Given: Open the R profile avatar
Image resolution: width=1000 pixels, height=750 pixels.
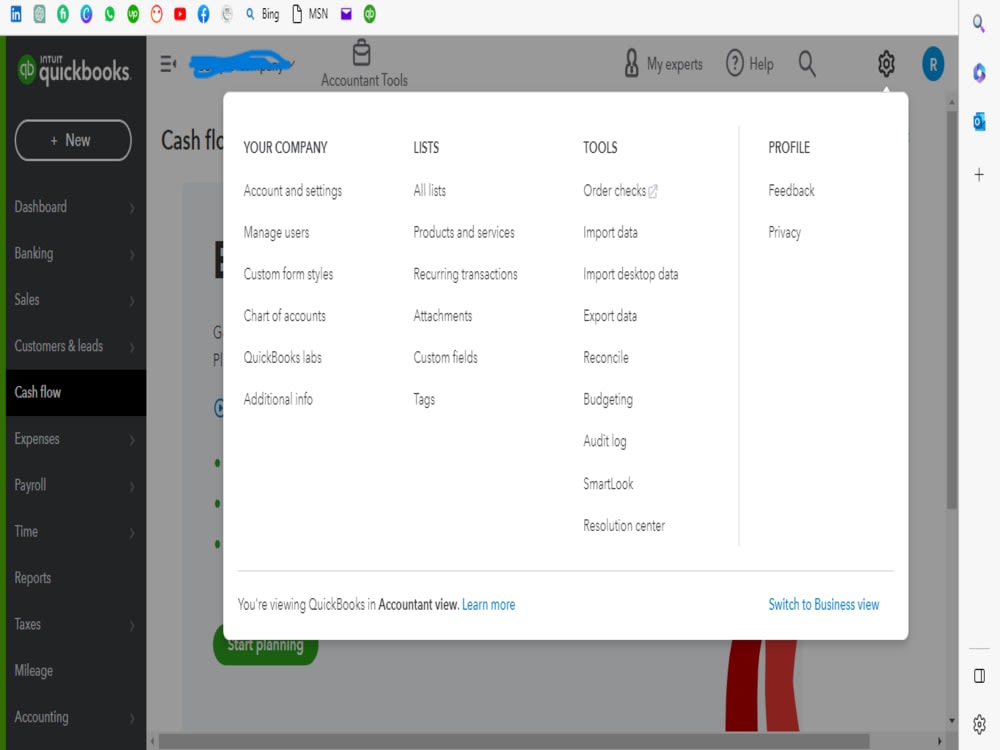Looking at the screenshot, I should 933,64.
